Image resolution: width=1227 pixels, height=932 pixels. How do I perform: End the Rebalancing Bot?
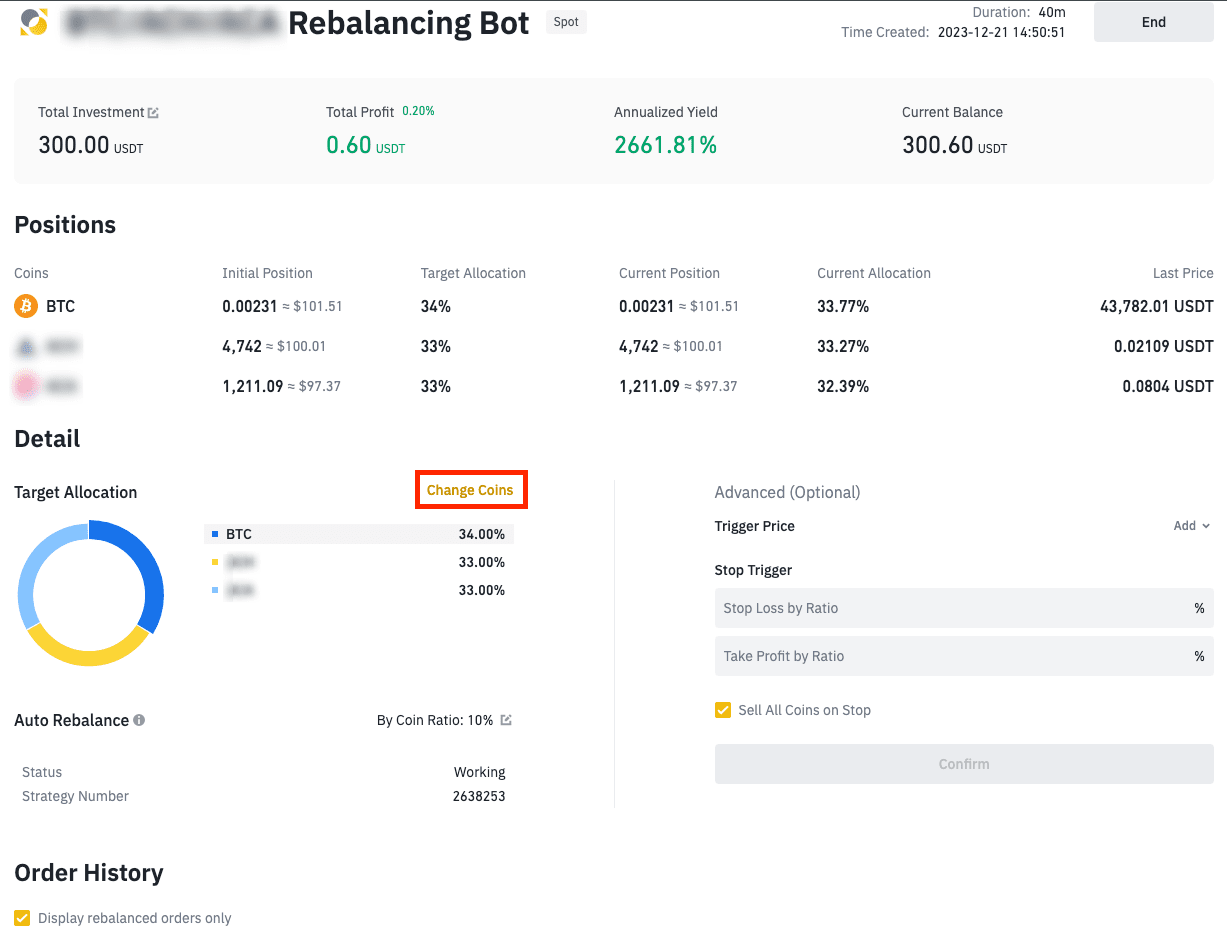pyautogui.click(x=1153, y=22)
